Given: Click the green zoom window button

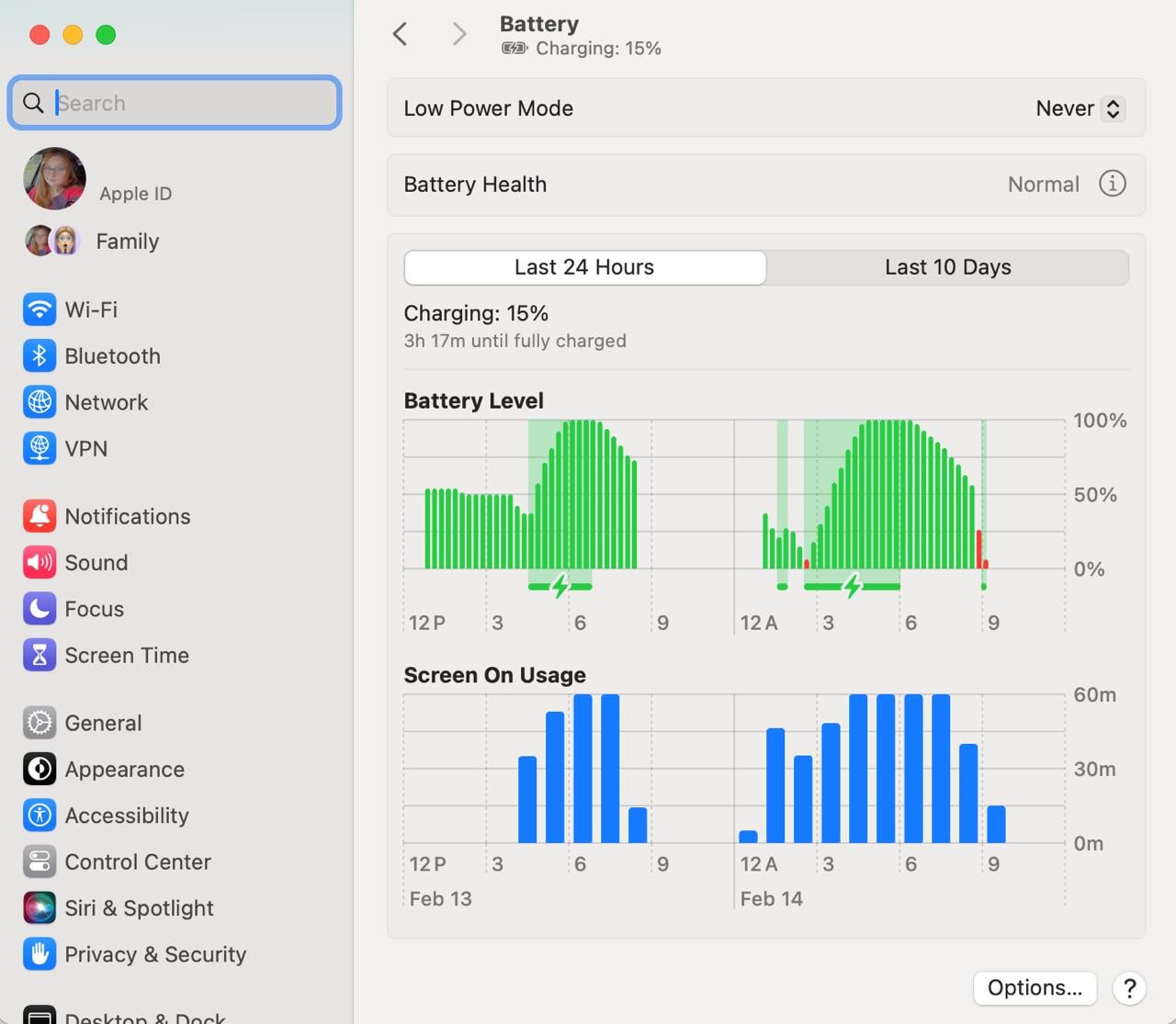Looking at the screenshot, I should [x=106, y=35].
